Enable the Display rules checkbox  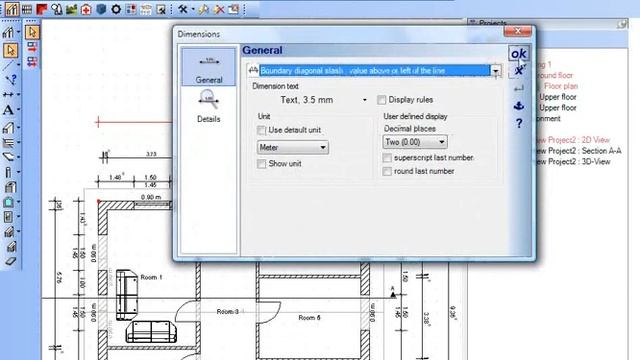pyautogui.click(x=382, y=100)
